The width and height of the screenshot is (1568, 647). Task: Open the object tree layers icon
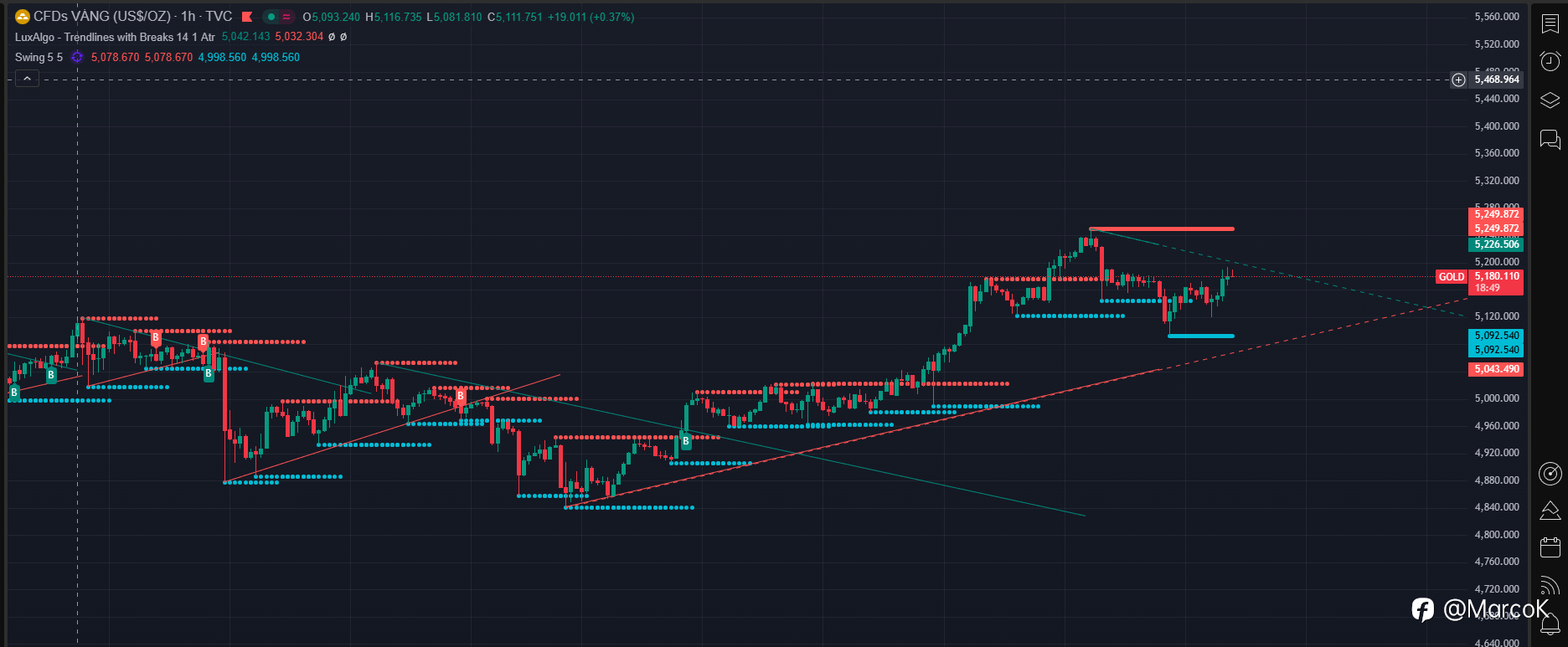[1550, 100]
